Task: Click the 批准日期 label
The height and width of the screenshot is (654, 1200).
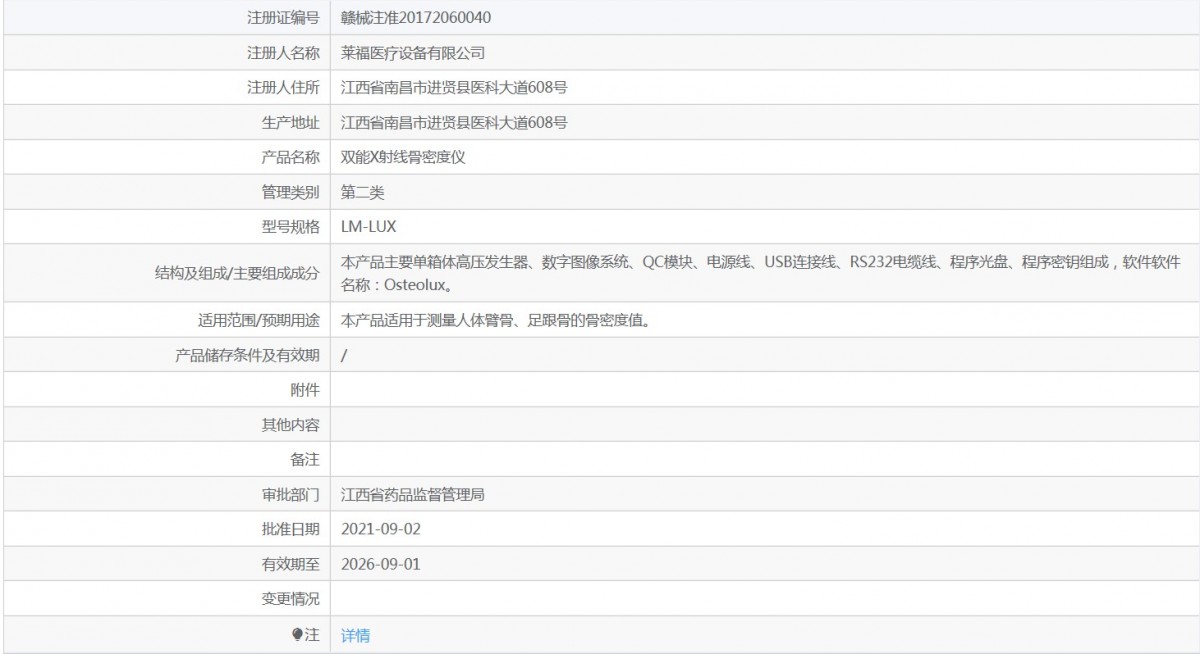Action: click(x=290, y=529)
